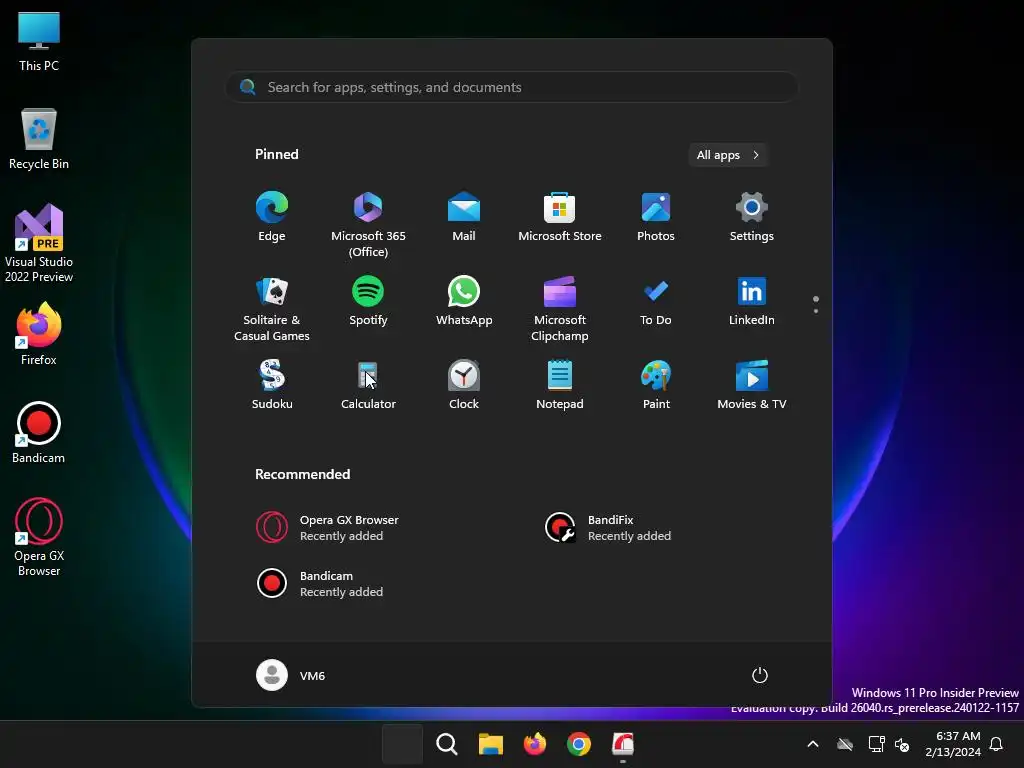1024x768 pixels.
Task: Open the power options button
Action: (x=760, y=675)
